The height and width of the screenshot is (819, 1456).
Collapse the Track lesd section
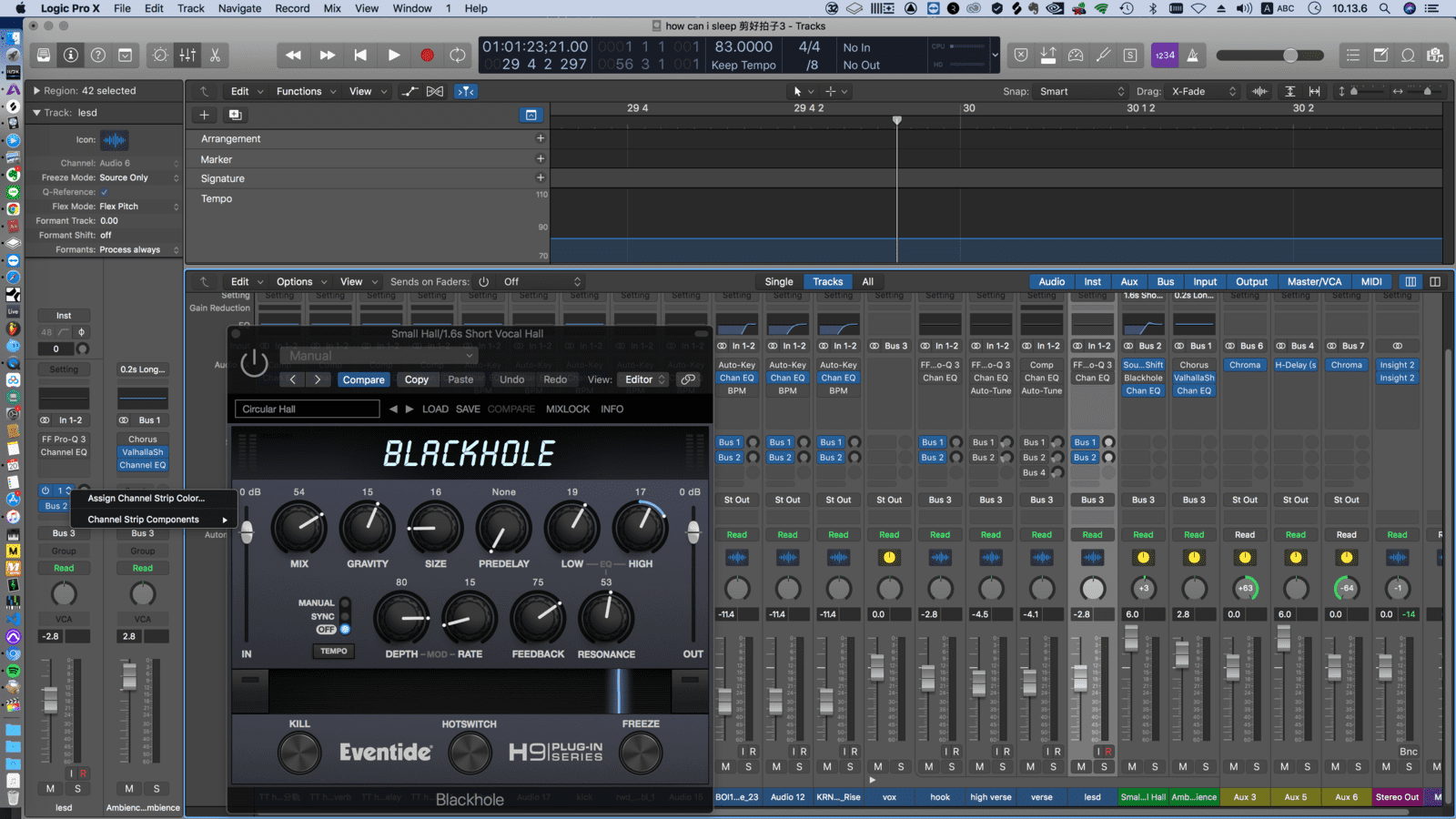[36, 113]
